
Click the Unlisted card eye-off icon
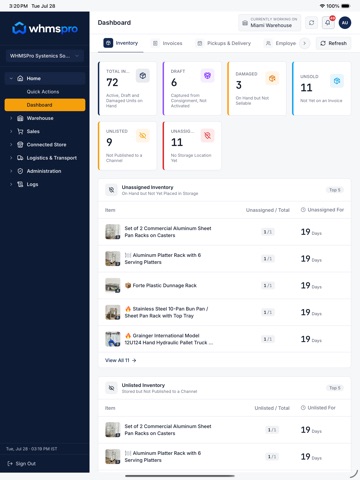[x=143, y=136]
